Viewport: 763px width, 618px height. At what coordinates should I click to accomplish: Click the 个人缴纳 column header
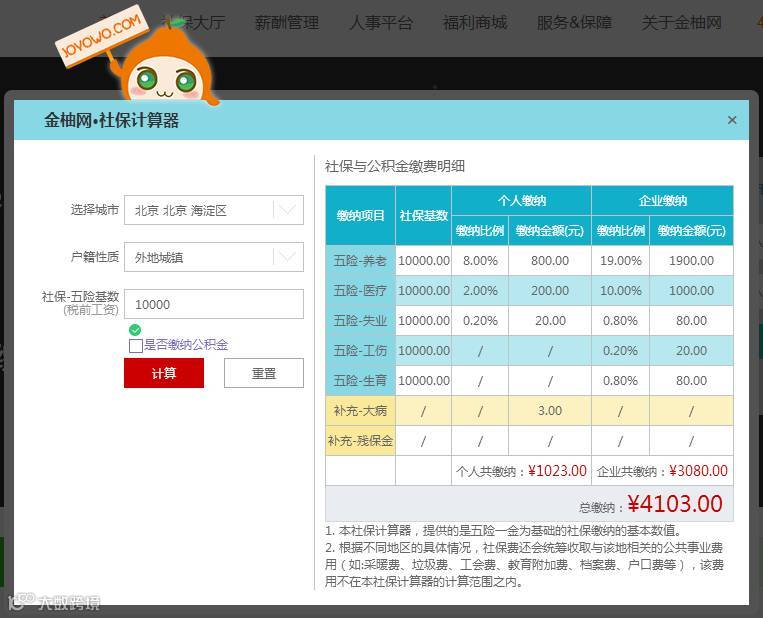click(x=522, y=200)
